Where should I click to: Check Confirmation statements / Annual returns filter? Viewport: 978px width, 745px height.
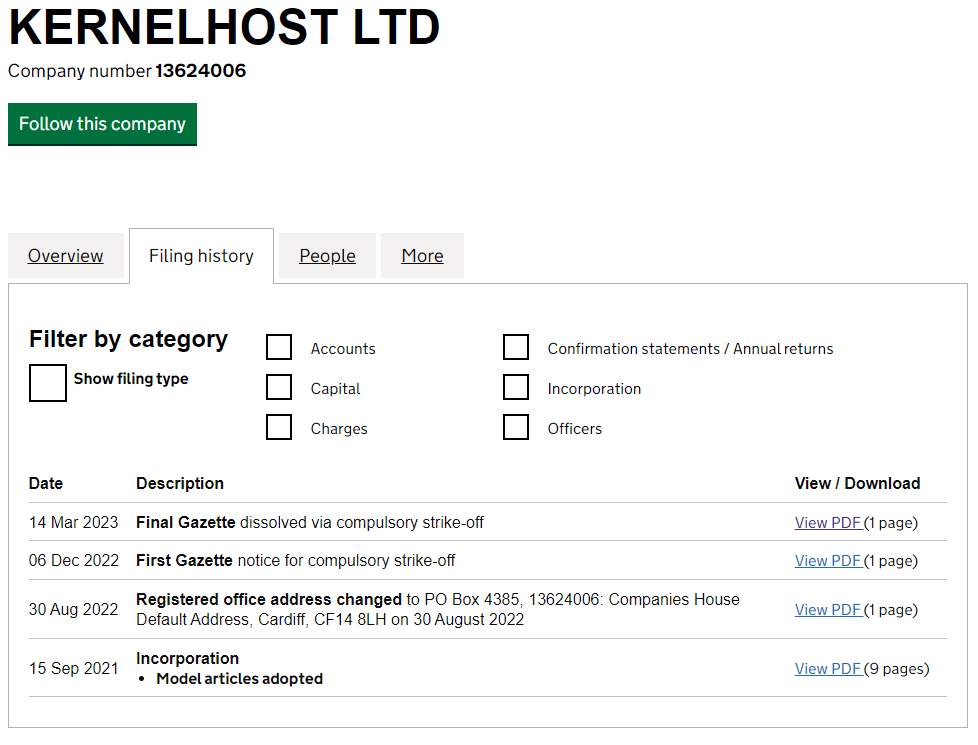pyautogui.click(x=516, y=347)
